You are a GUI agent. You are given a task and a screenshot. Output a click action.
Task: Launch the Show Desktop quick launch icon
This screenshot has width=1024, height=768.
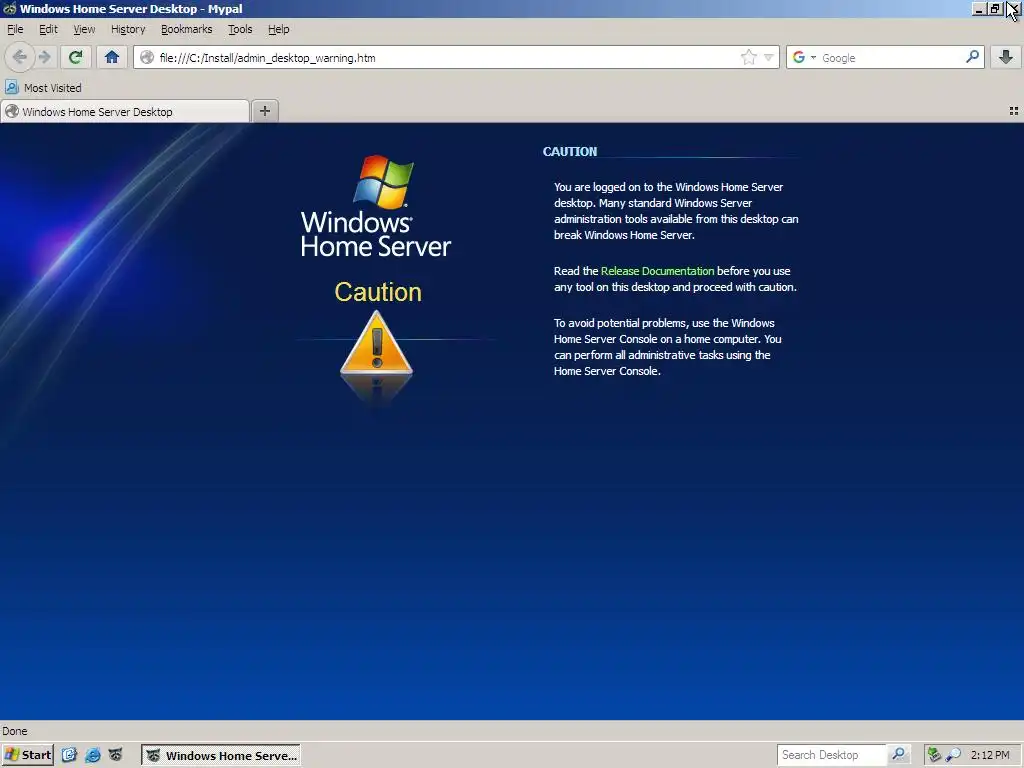click(x=69, y=755)
